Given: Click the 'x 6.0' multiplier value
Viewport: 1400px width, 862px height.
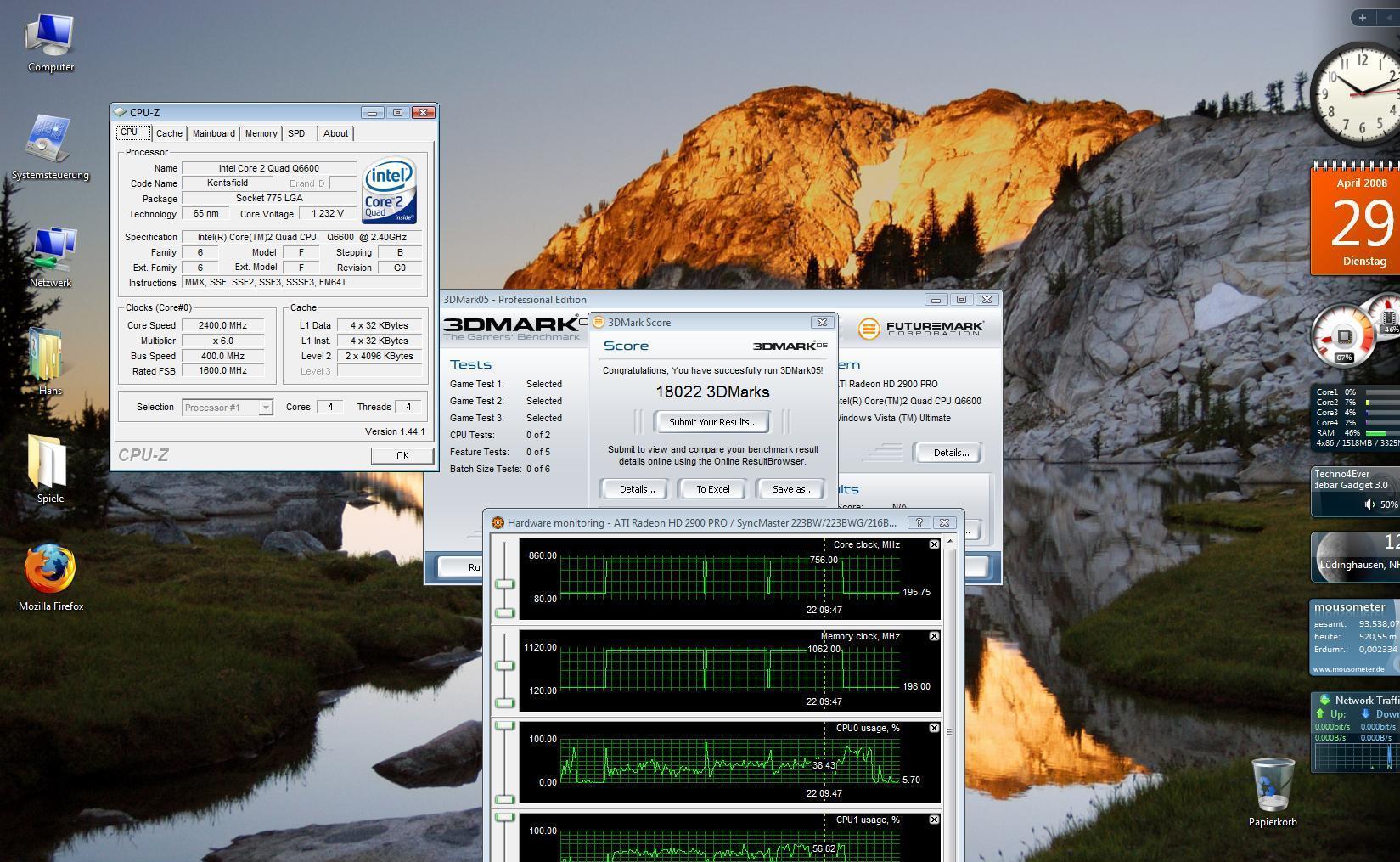Looking at the screenshot, I should (x=222, y=341).
